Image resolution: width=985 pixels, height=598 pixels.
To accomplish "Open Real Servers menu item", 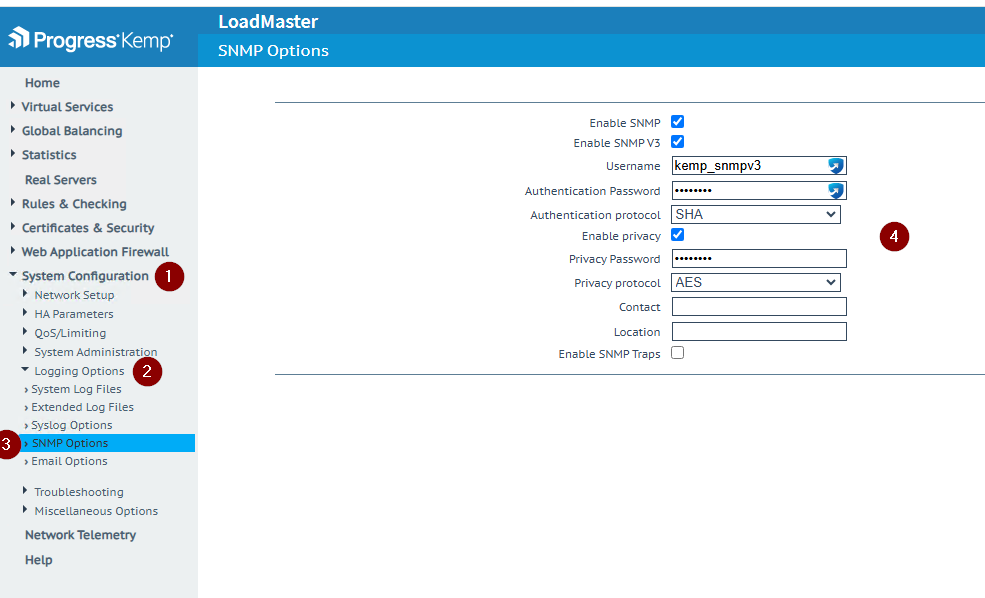I will pyautogui.click(x=61, y=180).
